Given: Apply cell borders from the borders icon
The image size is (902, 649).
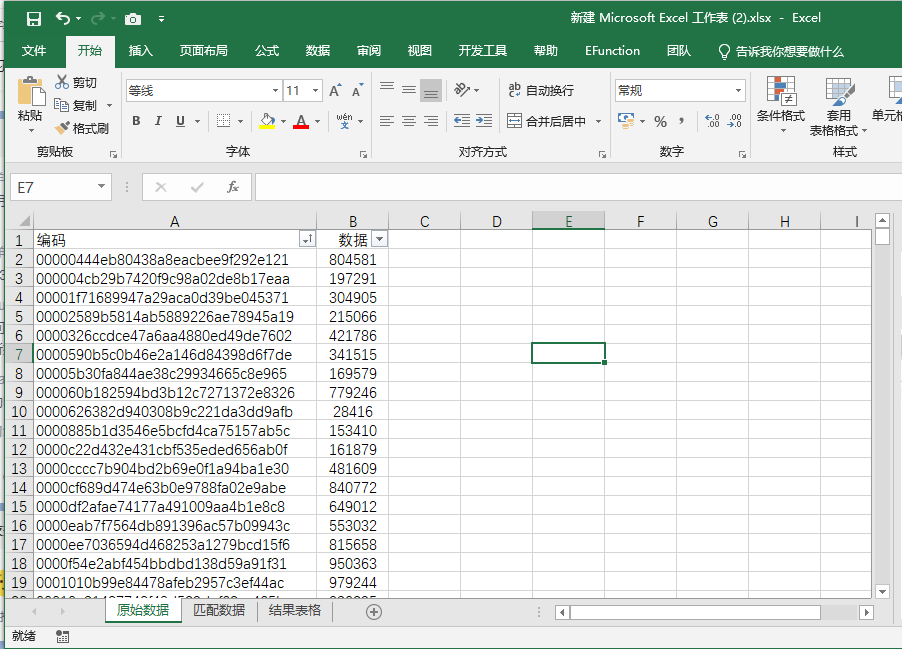Looking at the screenshot, I should pos(223,121).
